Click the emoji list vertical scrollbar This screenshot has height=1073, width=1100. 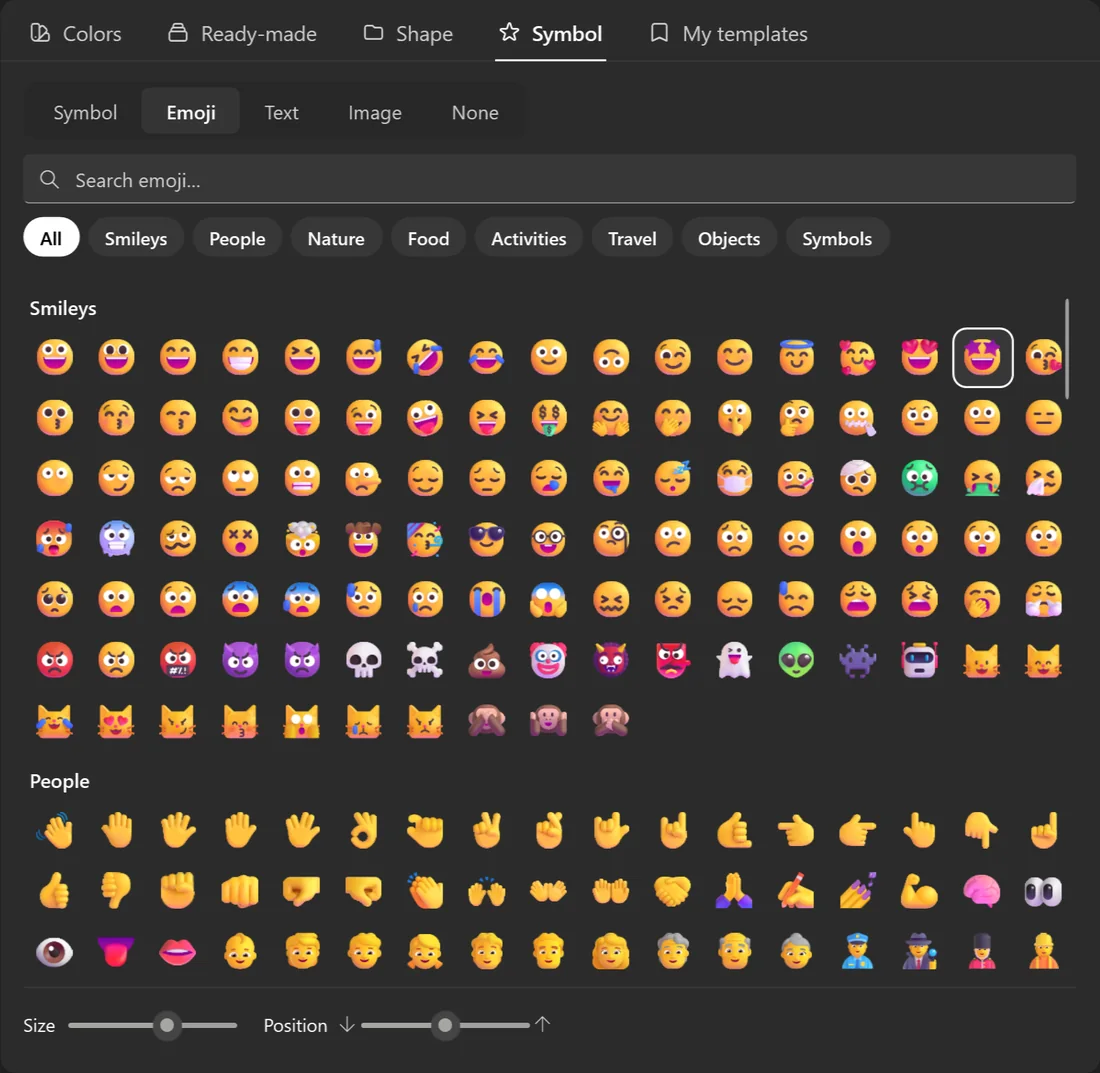coord(1067,349)
